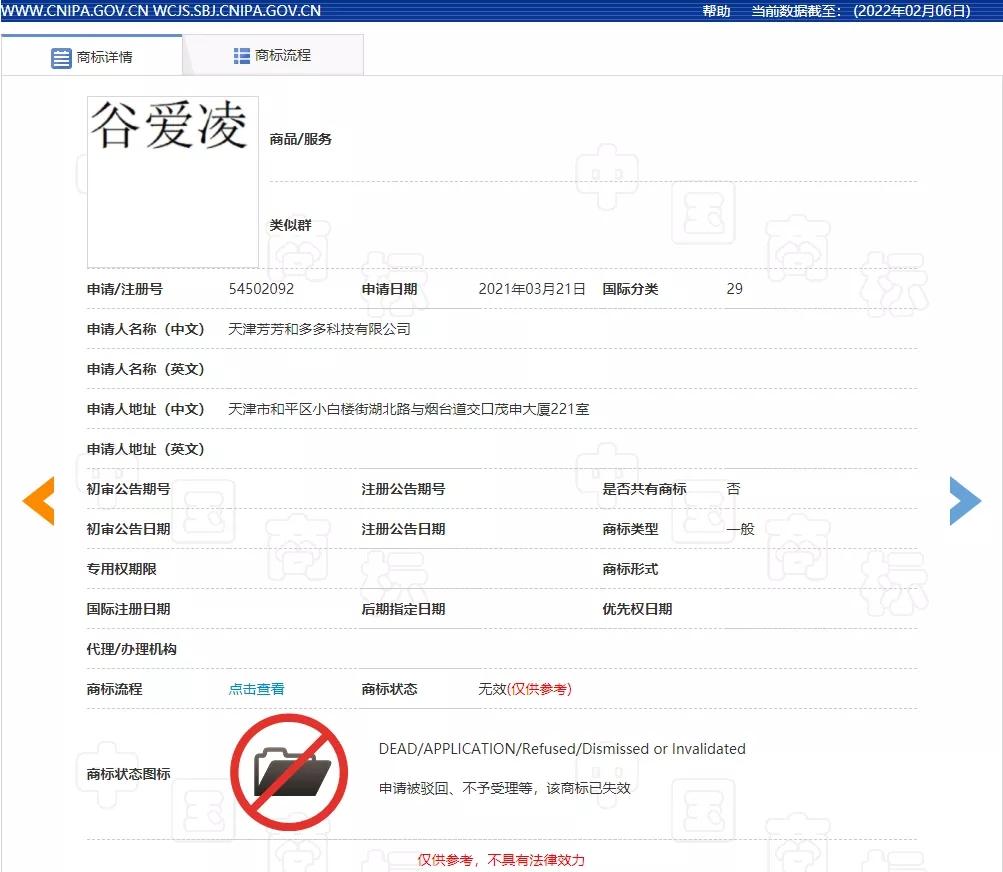Select the 无效(仅供参考) status text
1003x872 pixels.
click(525, 689)
